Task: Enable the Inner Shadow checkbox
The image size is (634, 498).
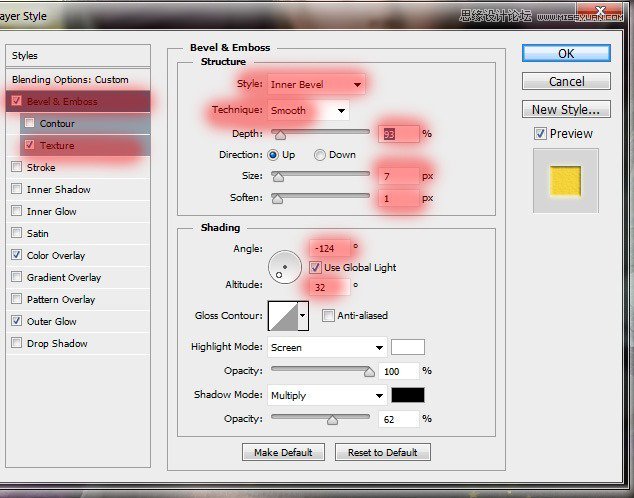Action: point(17,189)
